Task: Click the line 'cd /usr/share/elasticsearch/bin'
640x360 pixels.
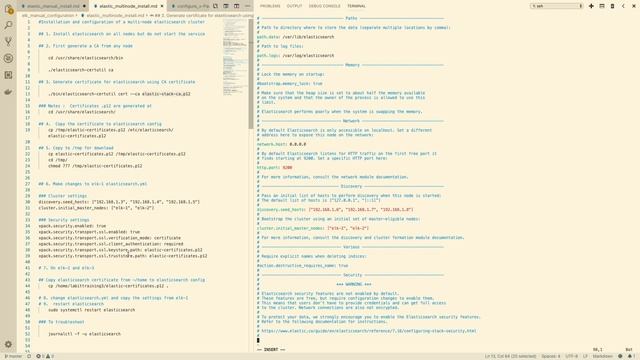Action: point(85,58)
